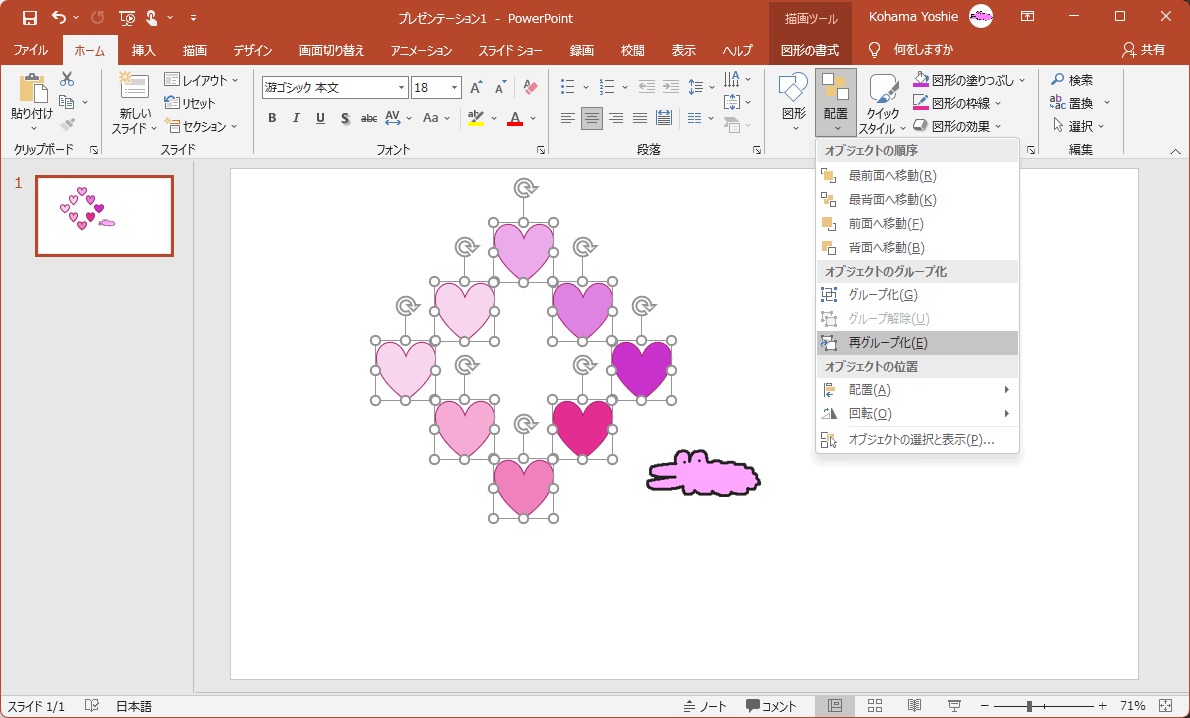Decrease the font size
The image size is (1190, 718).
(500, 87)
